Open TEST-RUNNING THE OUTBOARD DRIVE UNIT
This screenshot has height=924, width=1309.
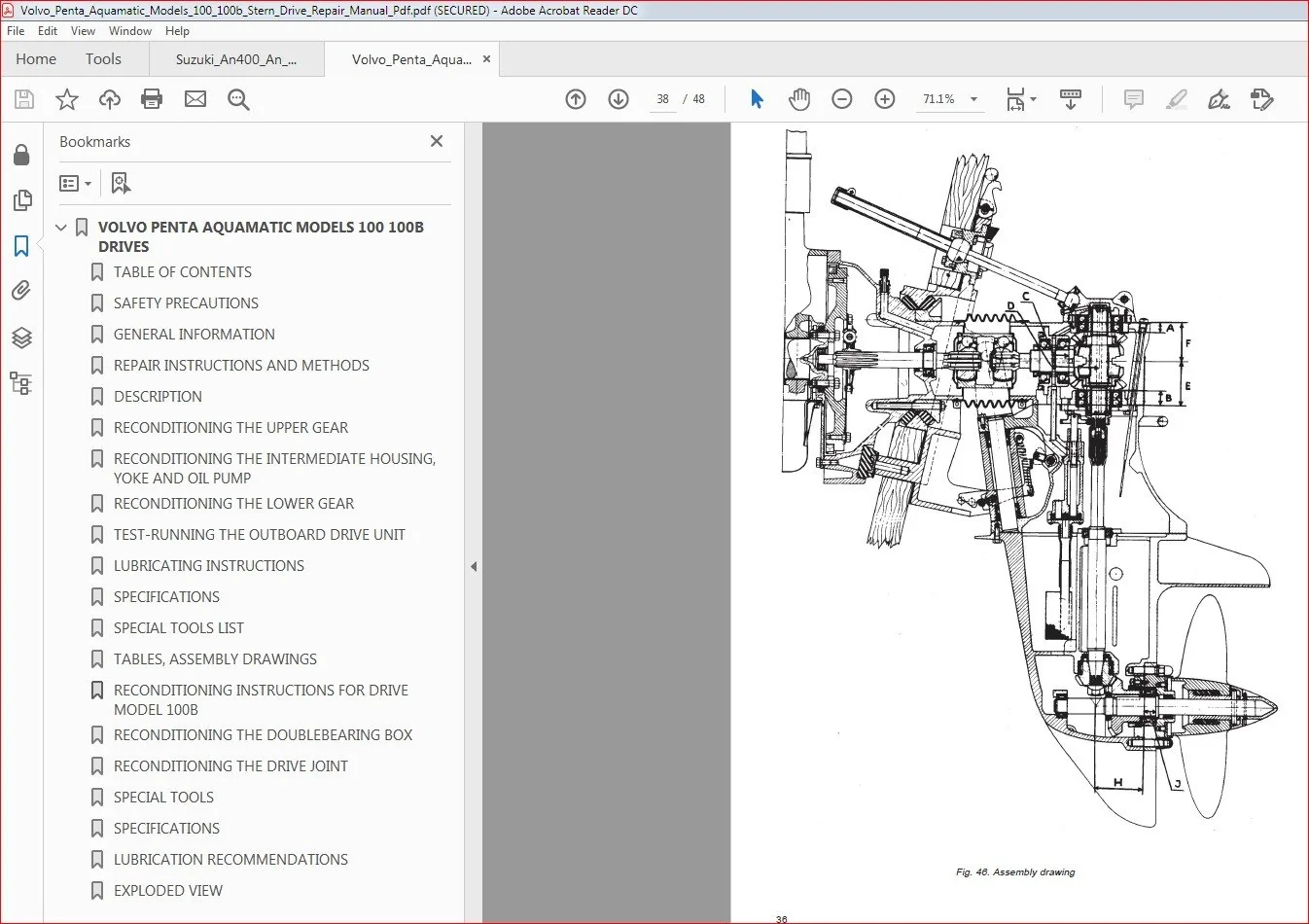[259, 535]
